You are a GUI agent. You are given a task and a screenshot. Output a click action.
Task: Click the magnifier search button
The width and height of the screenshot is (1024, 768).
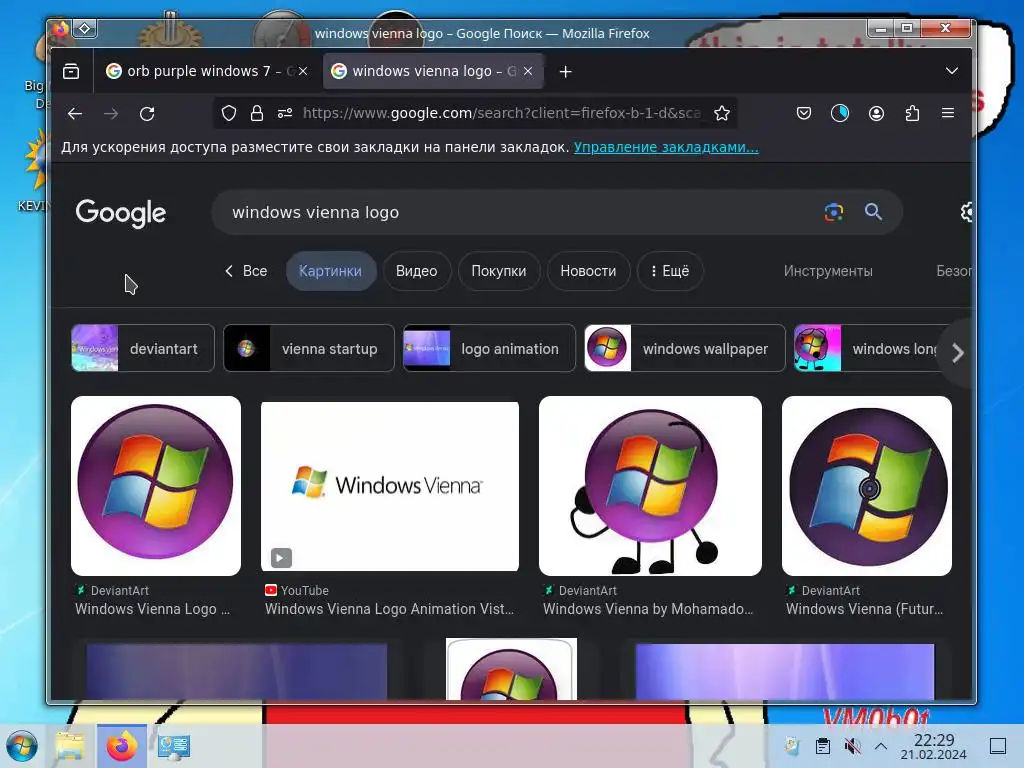click(x=873, y=212)
